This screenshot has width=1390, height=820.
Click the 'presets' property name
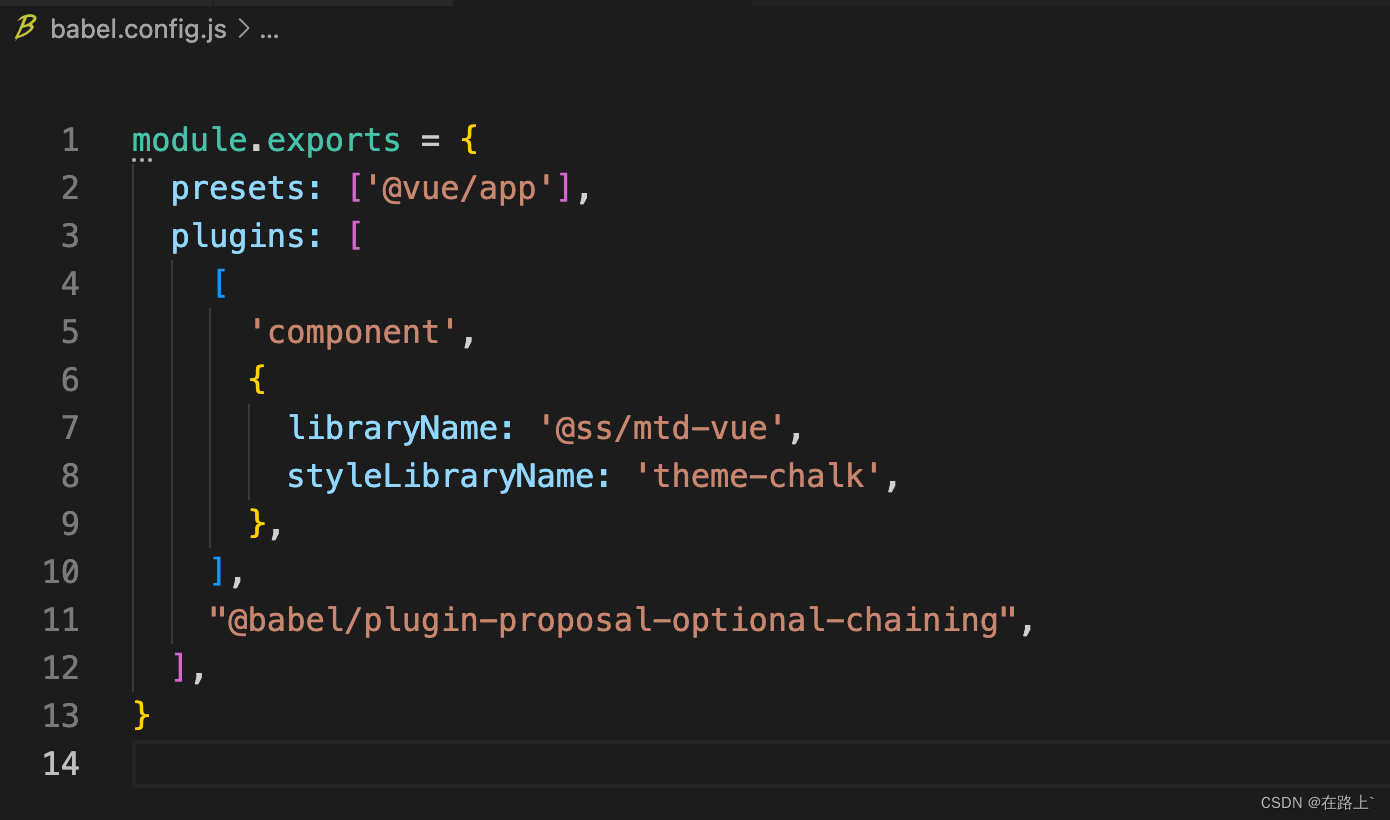pyautogui.click(x=237, y=188)
